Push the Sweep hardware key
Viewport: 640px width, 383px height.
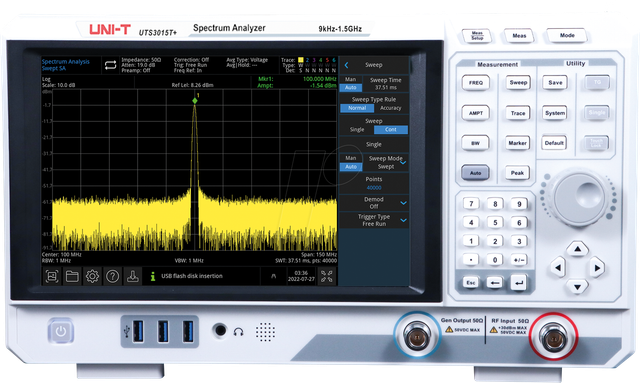click(x=518, y=82)
